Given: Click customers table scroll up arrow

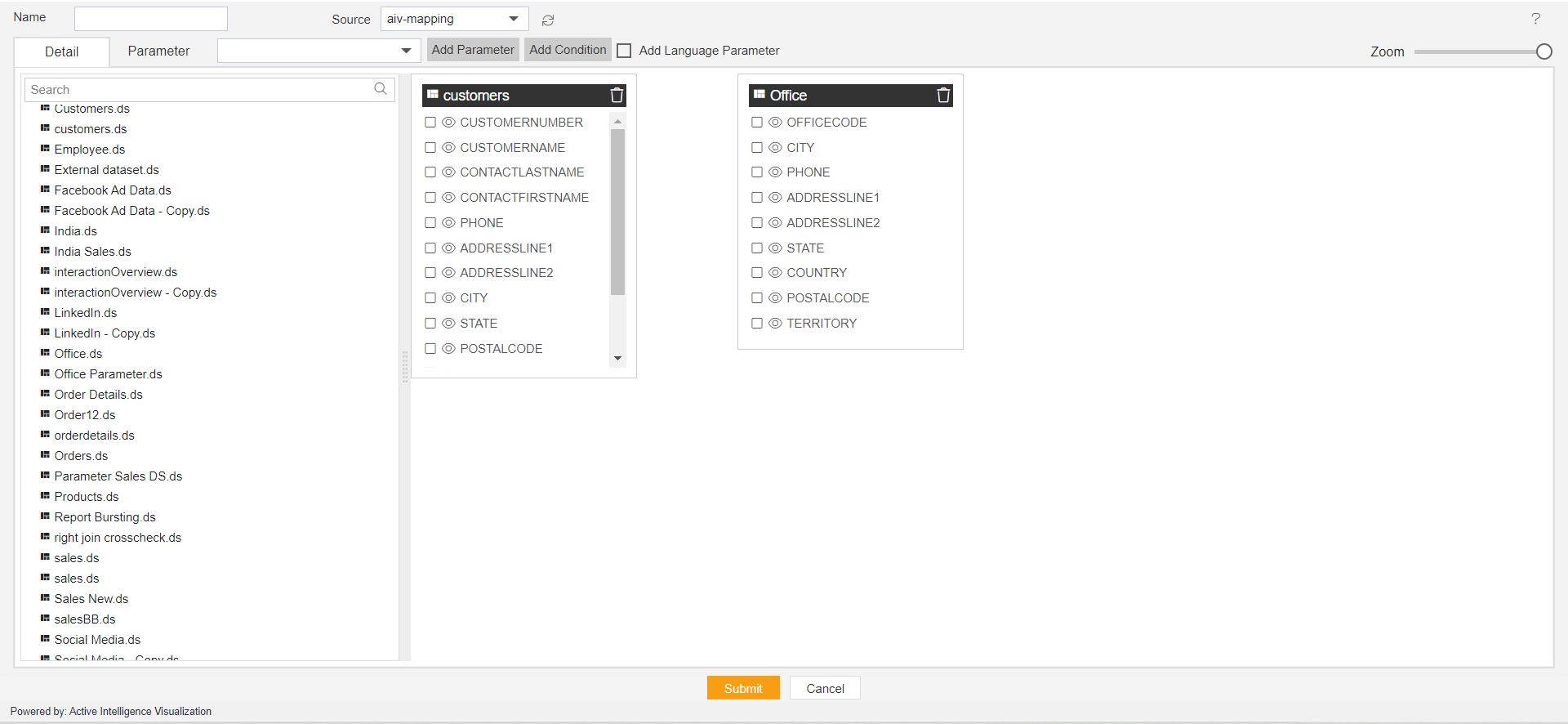Looking at the screenshot, I should (x=617, y=122).
